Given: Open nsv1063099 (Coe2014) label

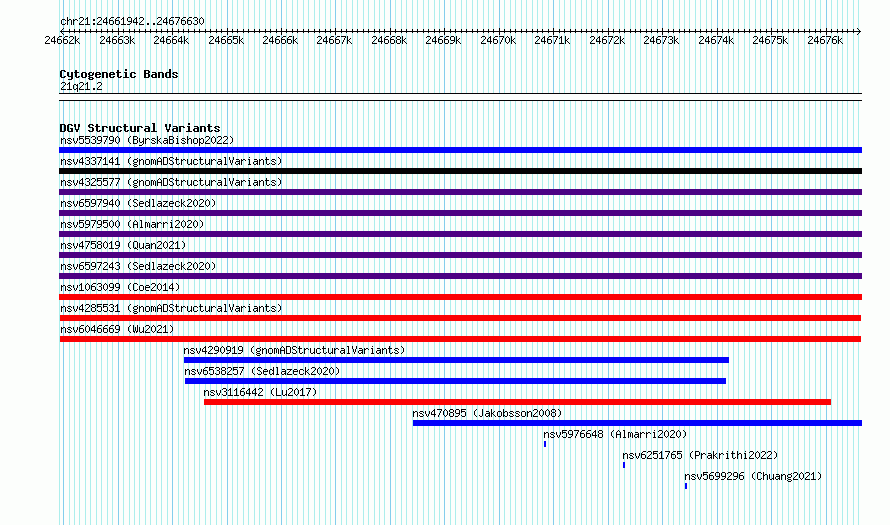Looking at the screenshot, I should coord(120,287).
